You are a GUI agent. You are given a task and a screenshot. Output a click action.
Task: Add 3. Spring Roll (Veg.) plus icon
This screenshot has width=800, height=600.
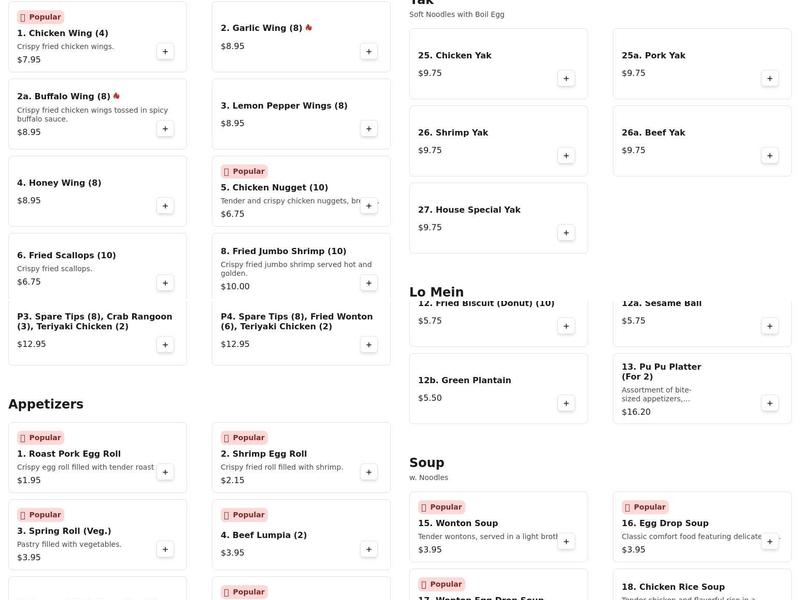pyautogui.click(x=165, y=549)
